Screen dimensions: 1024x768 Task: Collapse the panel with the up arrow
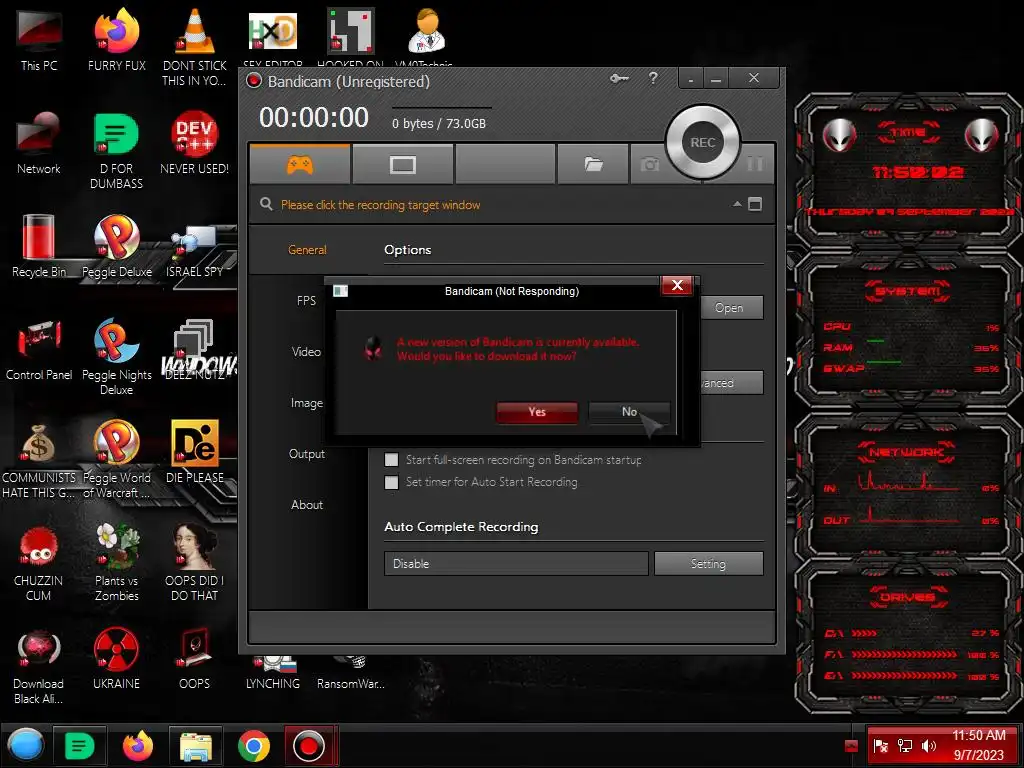[x=737, y=204]
